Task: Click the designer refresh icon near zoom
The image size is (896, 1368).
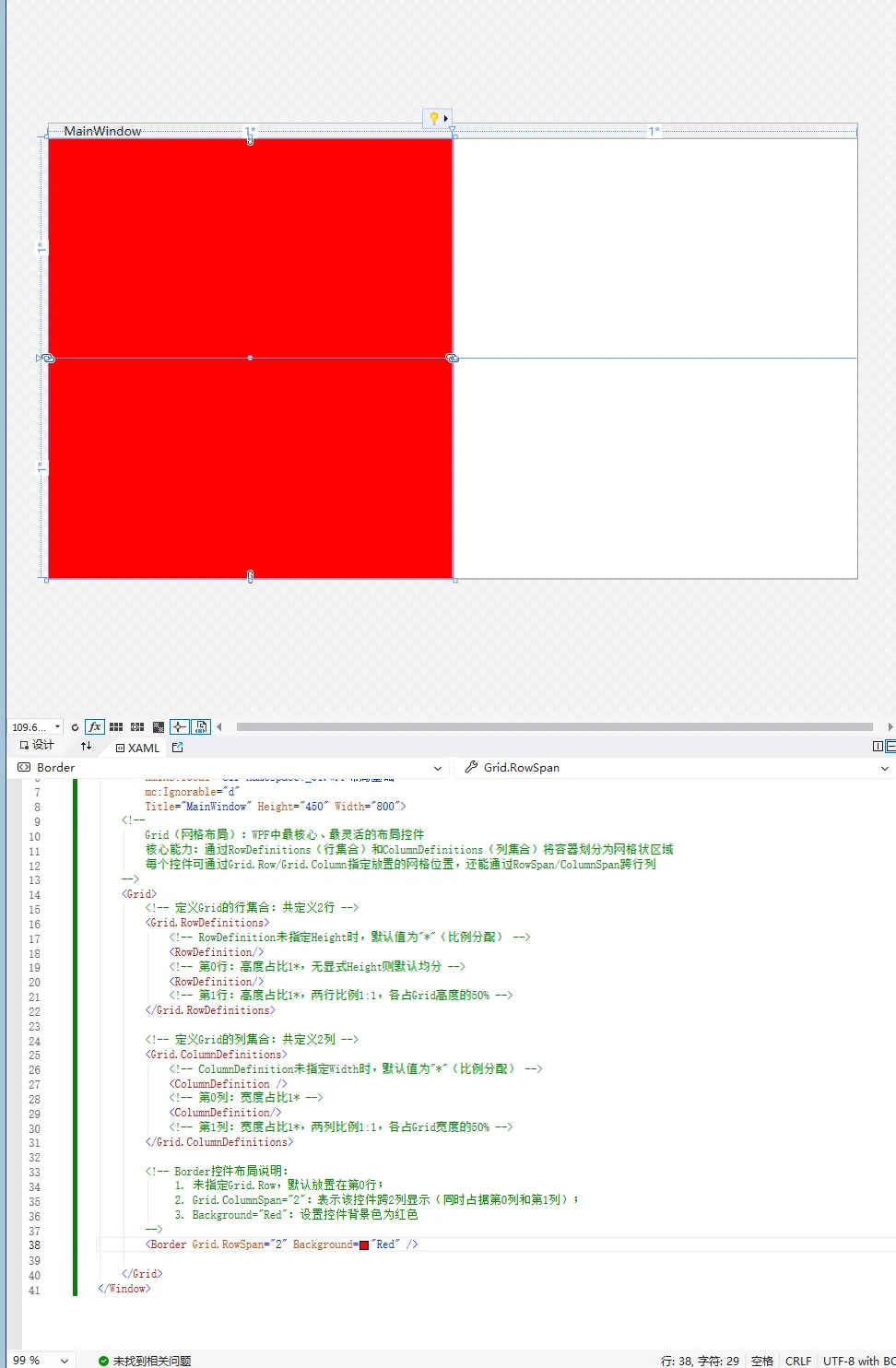Action: [75, 727]
